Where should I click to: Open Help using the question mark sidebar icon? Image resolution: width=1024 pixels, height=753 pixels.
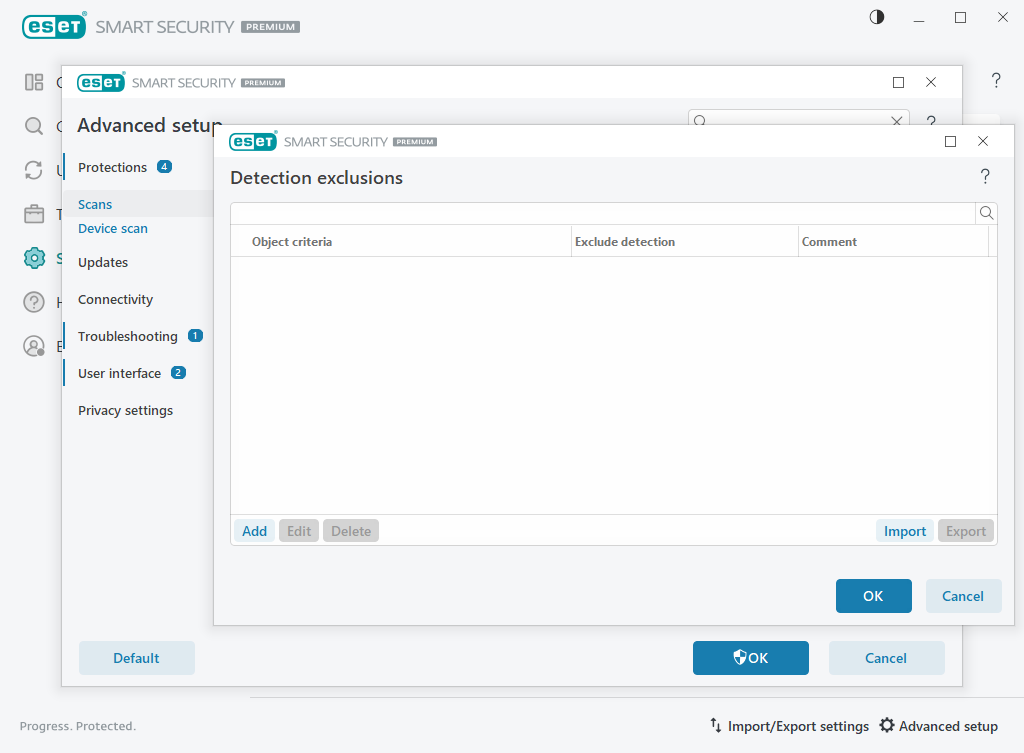[33, 302]
